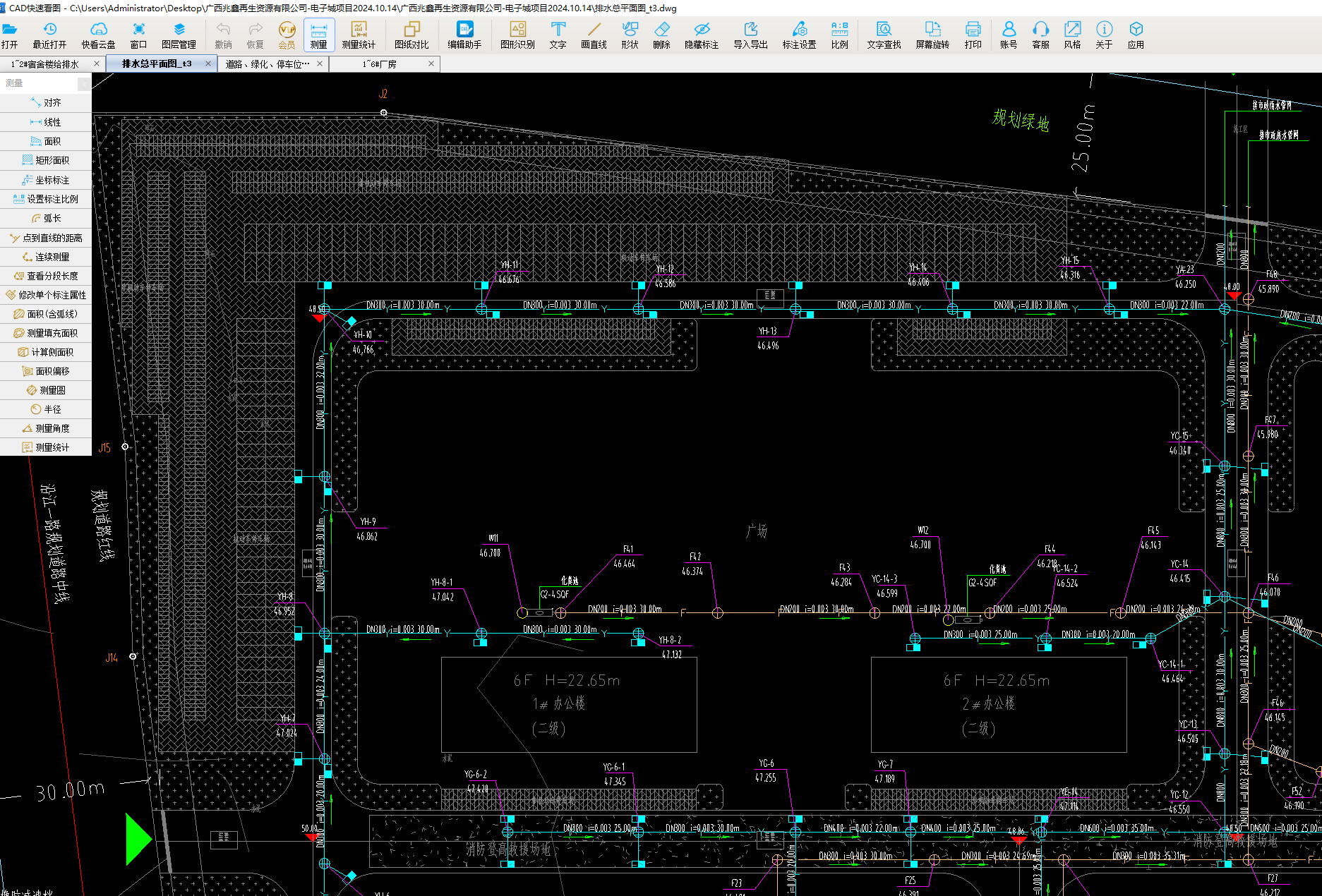Image resolution: width=1322 pixels, height=896 pixels.
Task: Select 矩形面积 rectangle area tool
Action: [46, 160]
